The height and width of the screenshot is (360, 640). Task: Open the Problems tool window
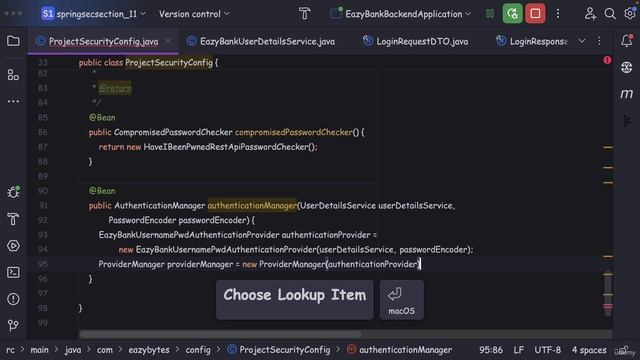[x=13, y=299]
